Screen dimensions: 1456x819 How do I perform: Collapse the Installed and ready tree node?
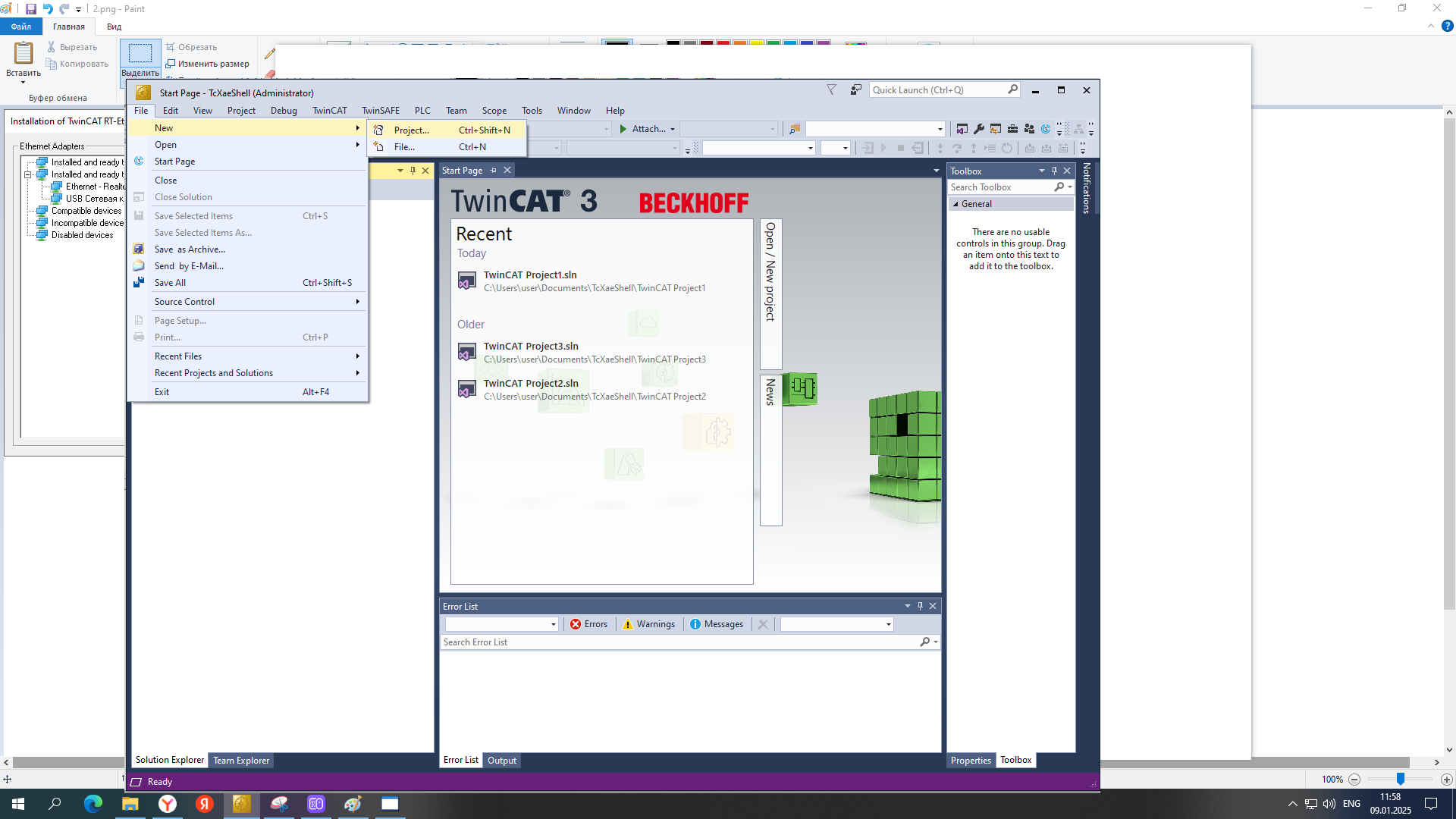28,174
